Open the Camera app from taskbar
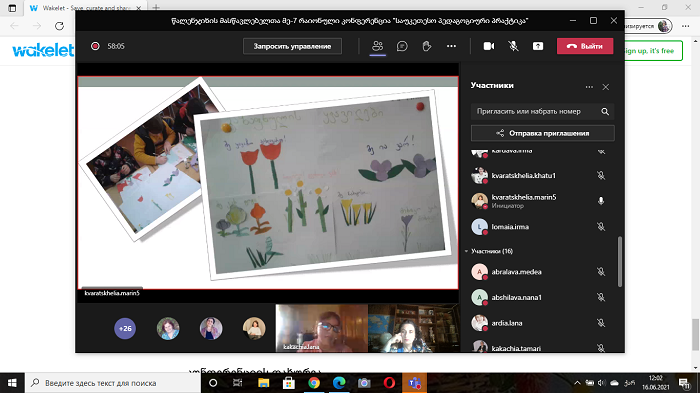 pyautogui.click(x=364, y=383)
